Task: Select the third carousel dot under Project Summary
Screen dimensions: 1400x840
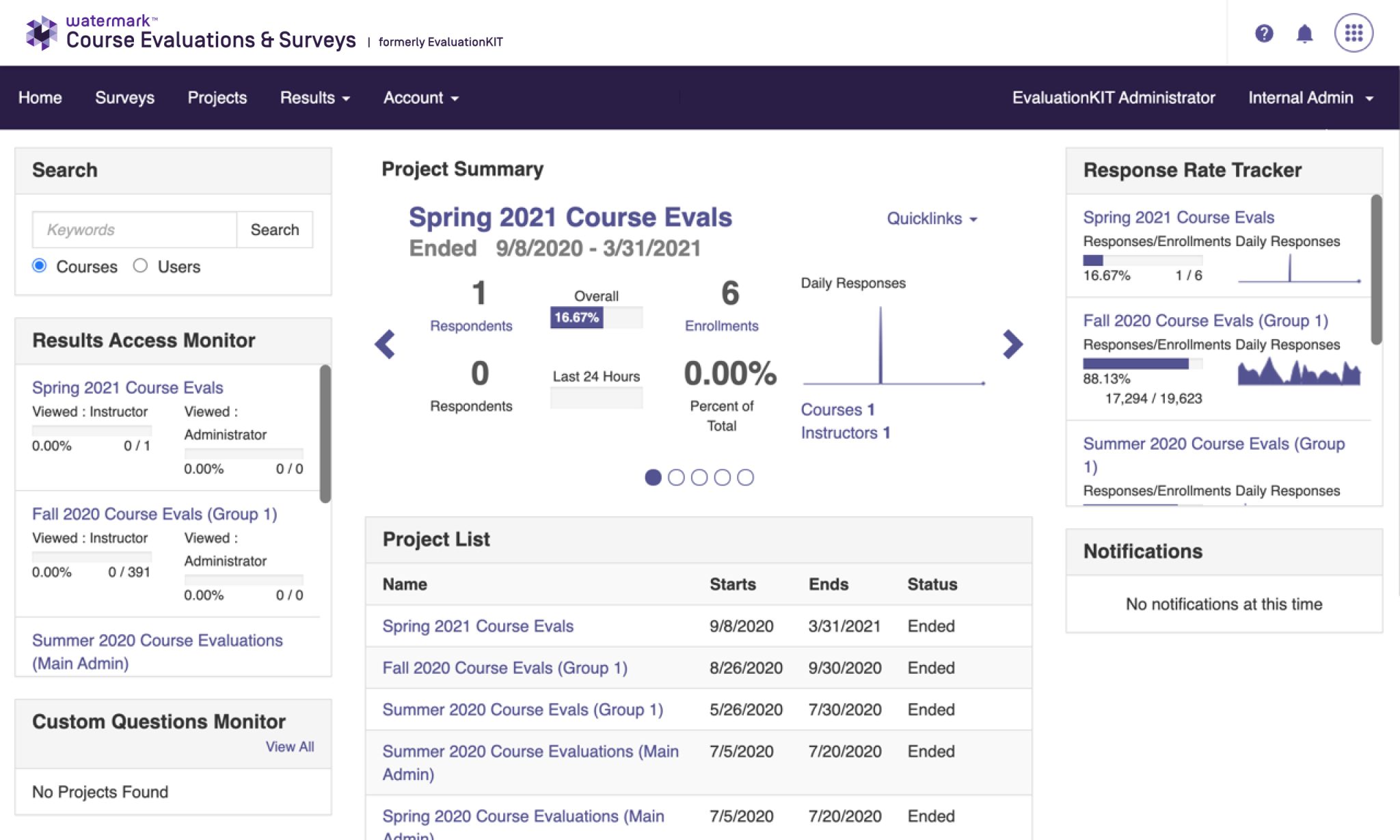Action: [x=699, y=478]
